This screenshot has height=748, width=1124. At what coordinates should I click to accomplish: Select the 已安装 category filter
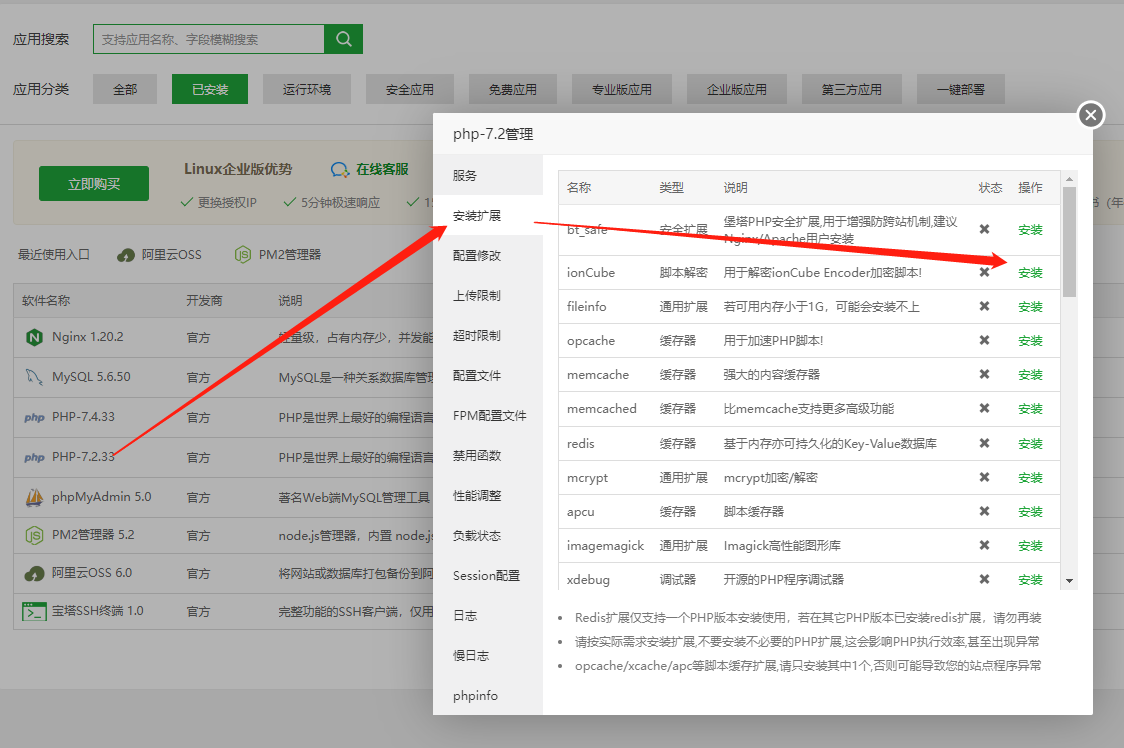210,89
